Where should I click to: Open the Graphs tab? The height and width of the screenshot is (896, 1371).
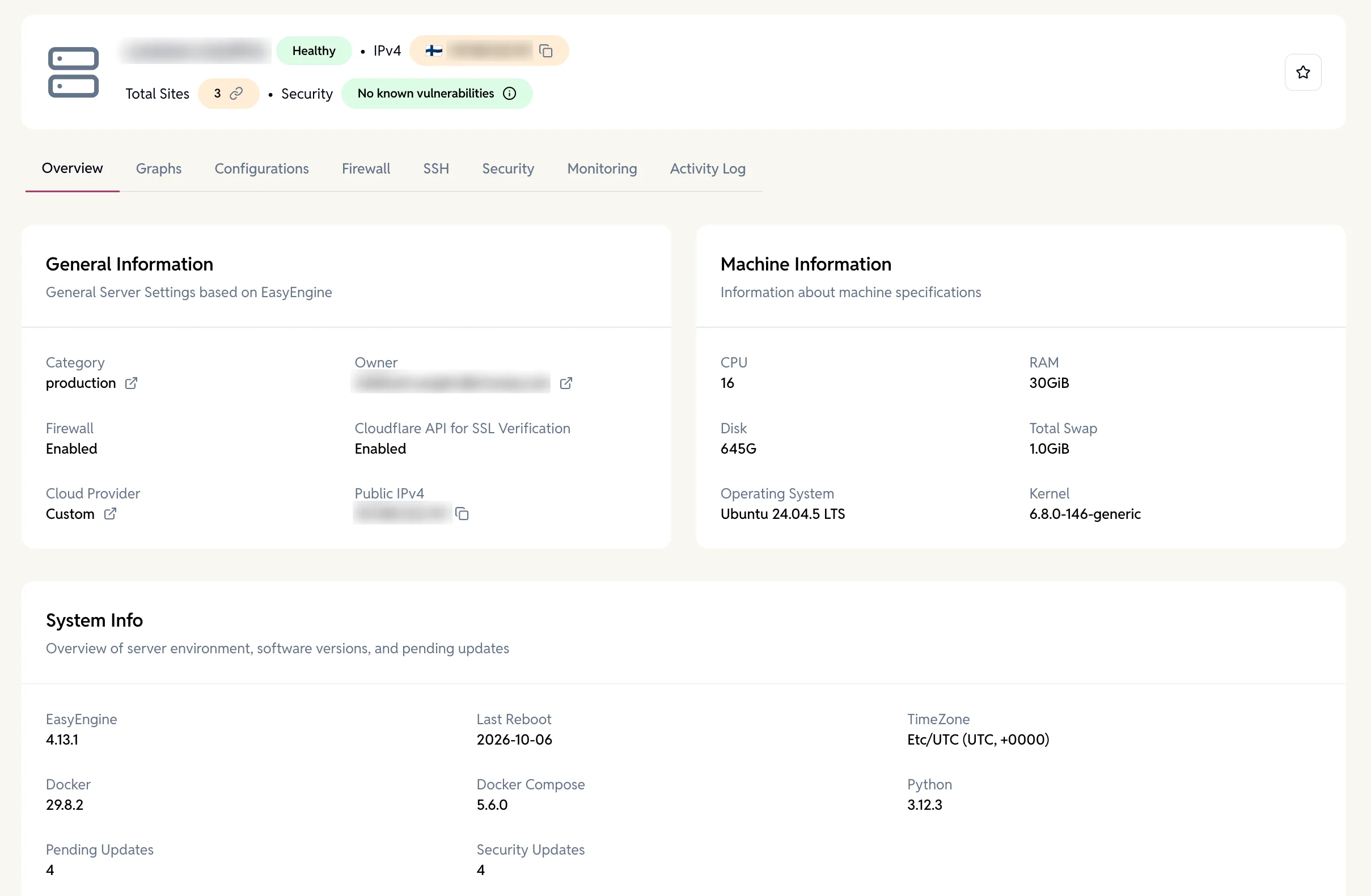(x=158, y=168)
